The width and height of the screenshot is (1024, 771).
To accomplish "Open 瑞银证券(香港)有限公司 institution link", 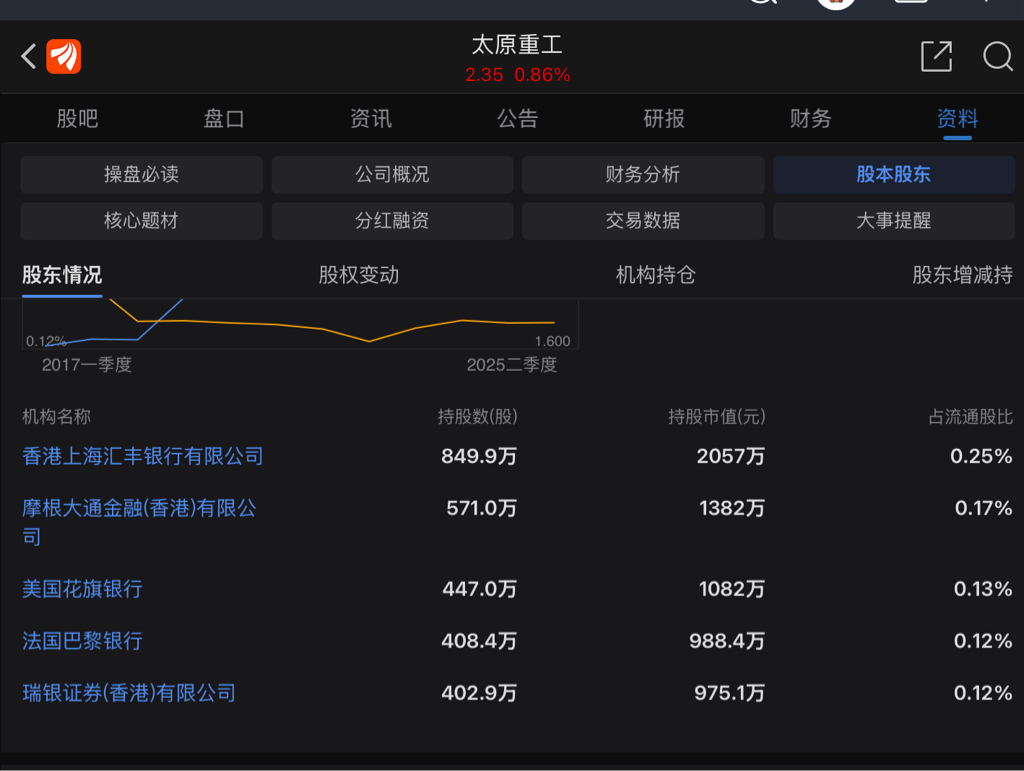I will (x=129, y=693).
